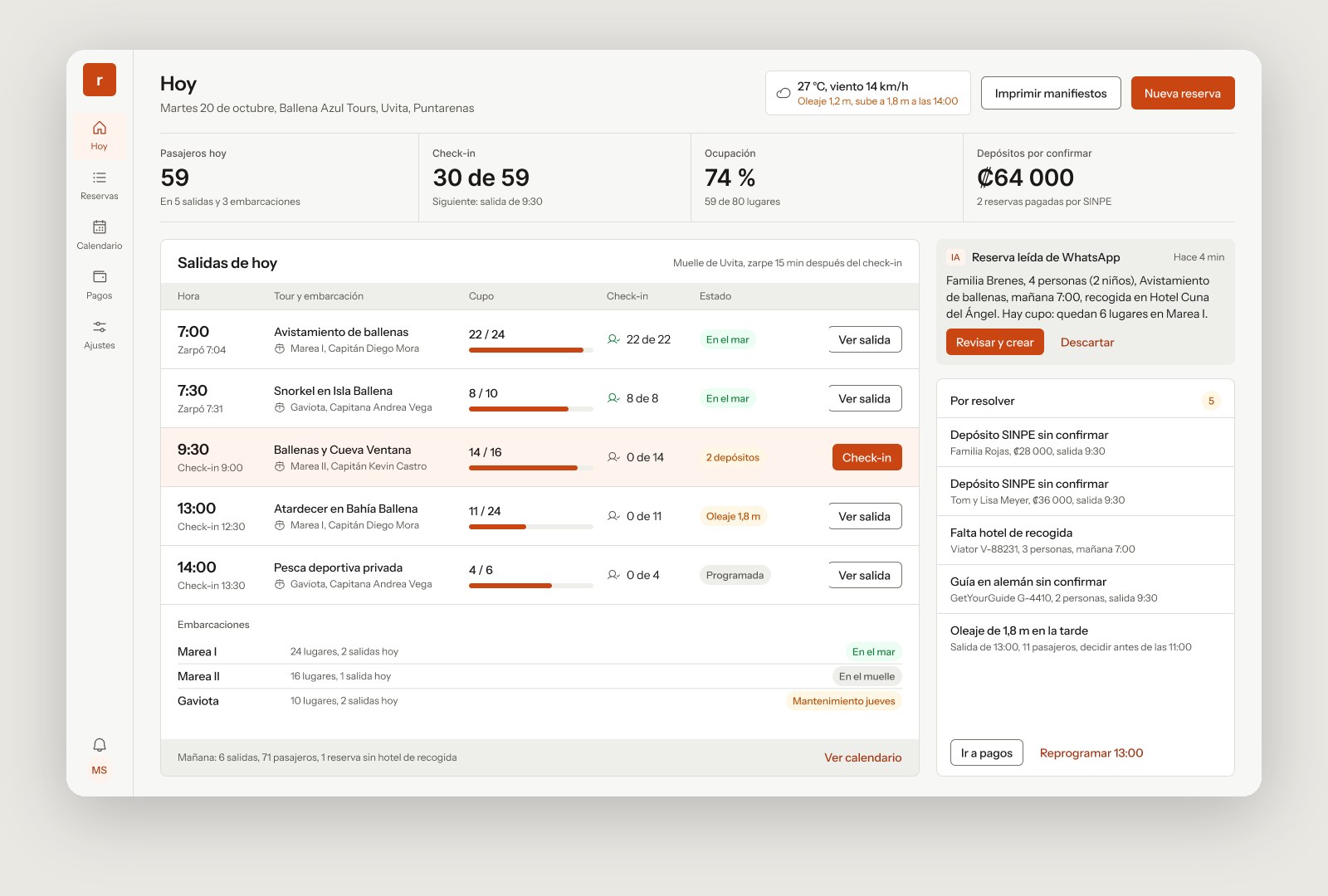The image size is (1328, 896).
Task: Open the MS user avatar
Action: click(100, 770)
